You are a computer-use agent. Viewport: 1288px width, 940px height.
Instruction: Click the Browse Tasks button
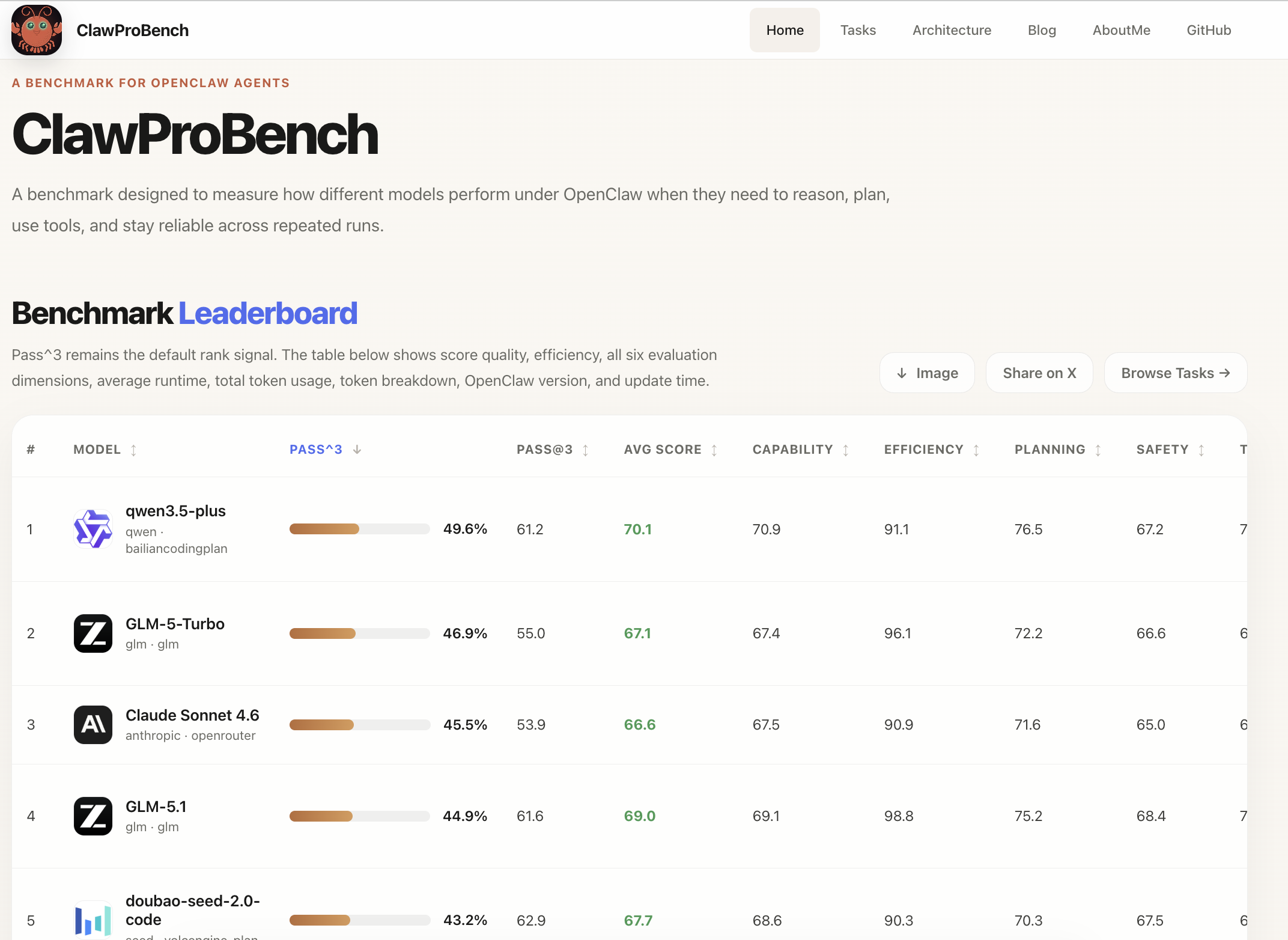point(1176,373)
